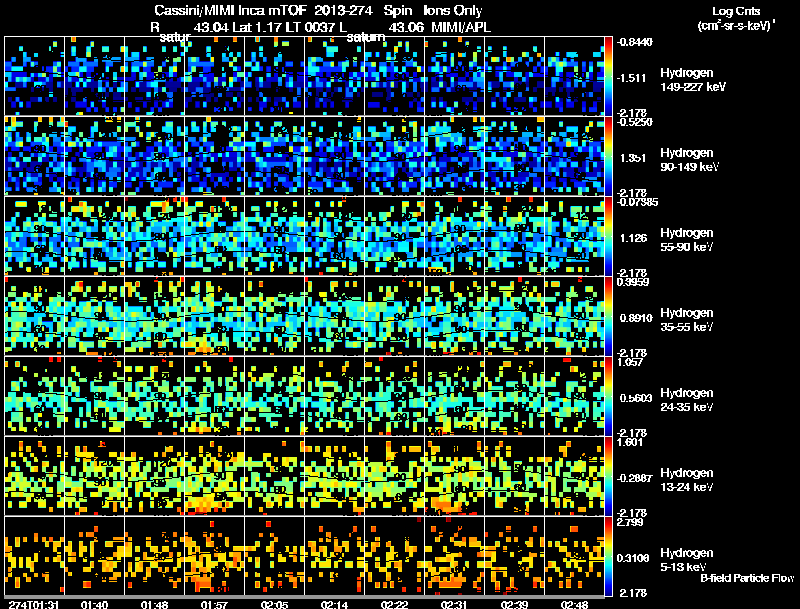The height and width of the screenshot is (609, 800).
Task: Open the 01:48 panel in the 55-90 keV row
Action: point(155,236)
